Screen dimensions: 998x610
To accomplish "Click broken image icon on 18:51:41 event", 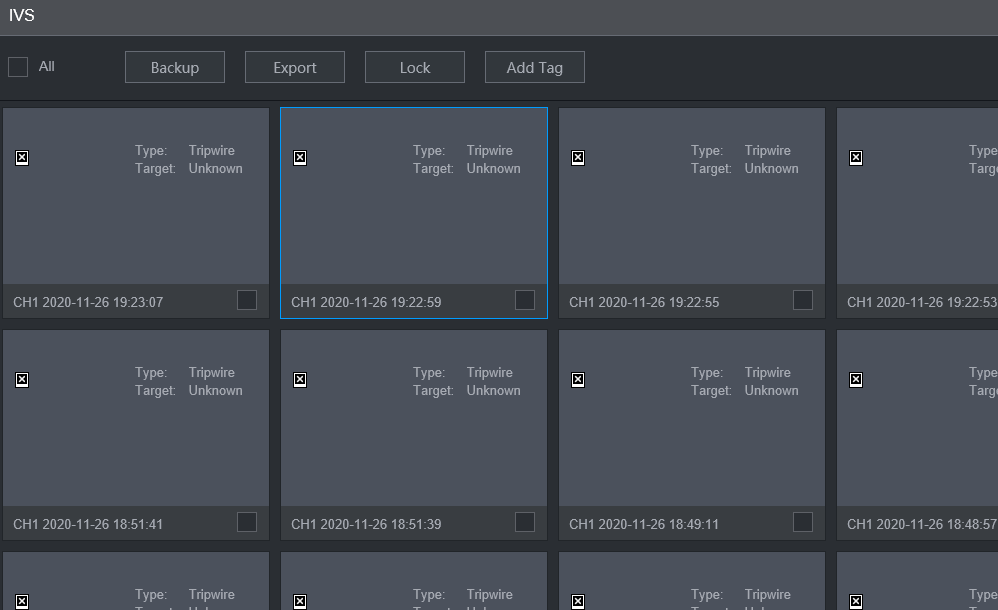I will 22,380.
